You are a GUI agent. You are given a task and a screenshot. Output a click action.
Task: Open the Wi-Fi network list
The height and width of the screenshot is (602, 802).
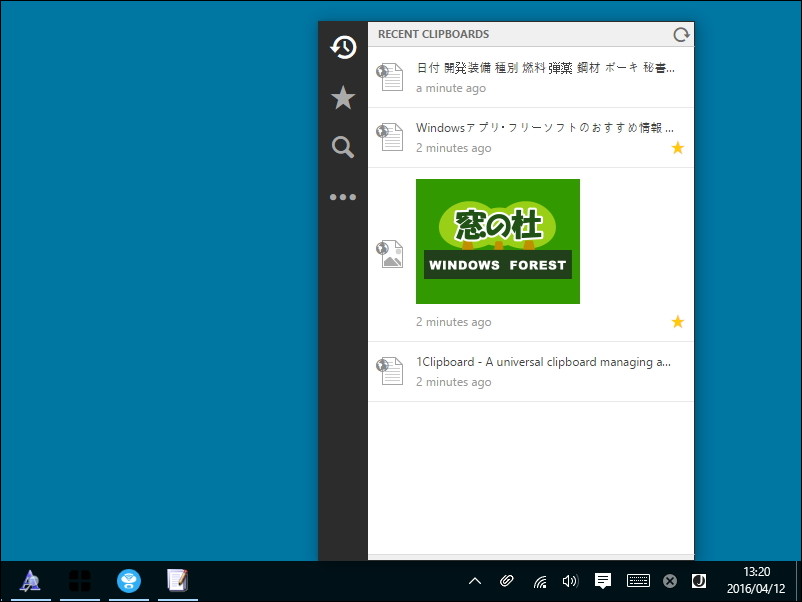[x=538, y=580]
